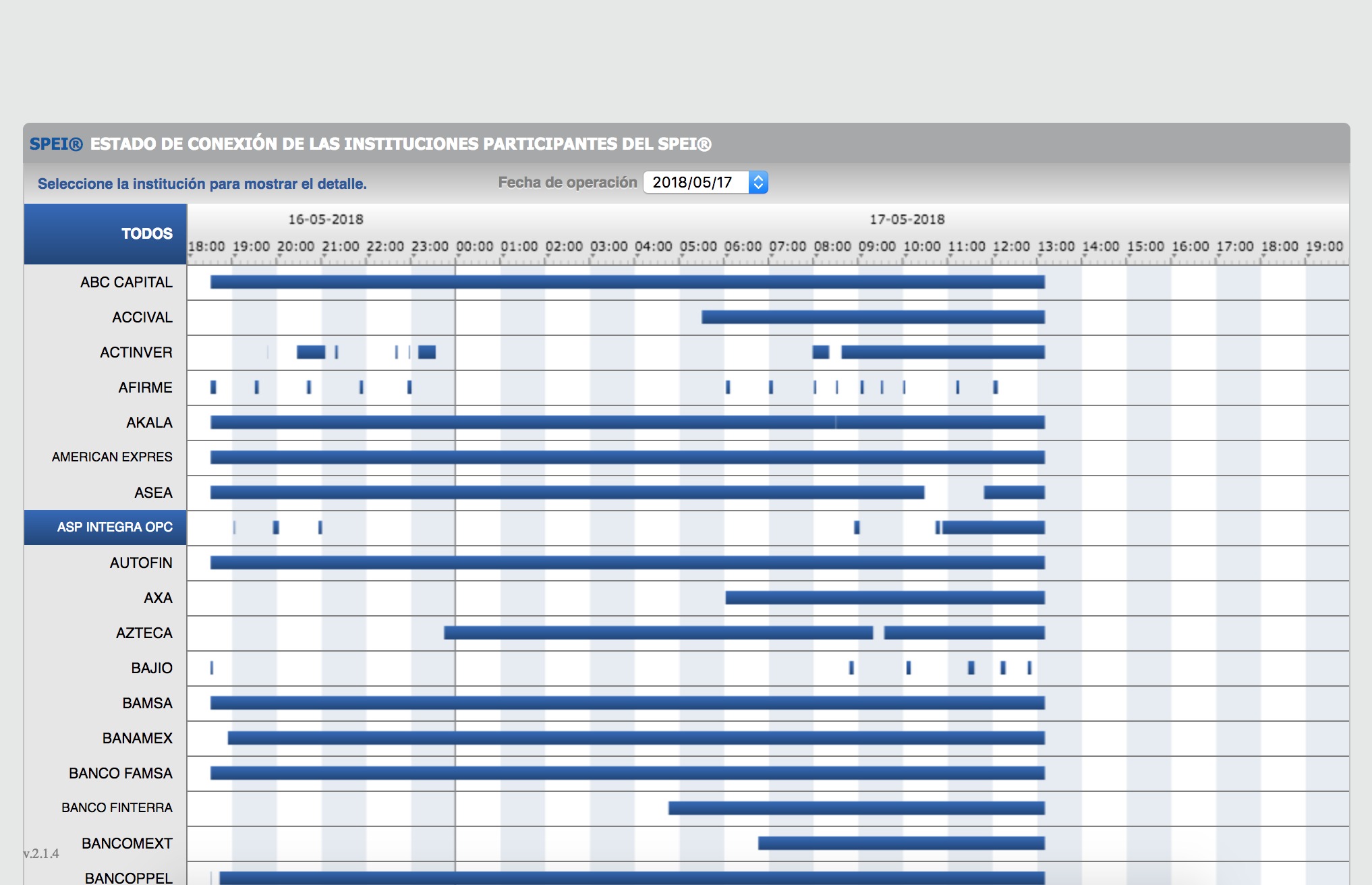Click the 16-05-2018 date label
1372x885 pixels.
tap(326, 219)
